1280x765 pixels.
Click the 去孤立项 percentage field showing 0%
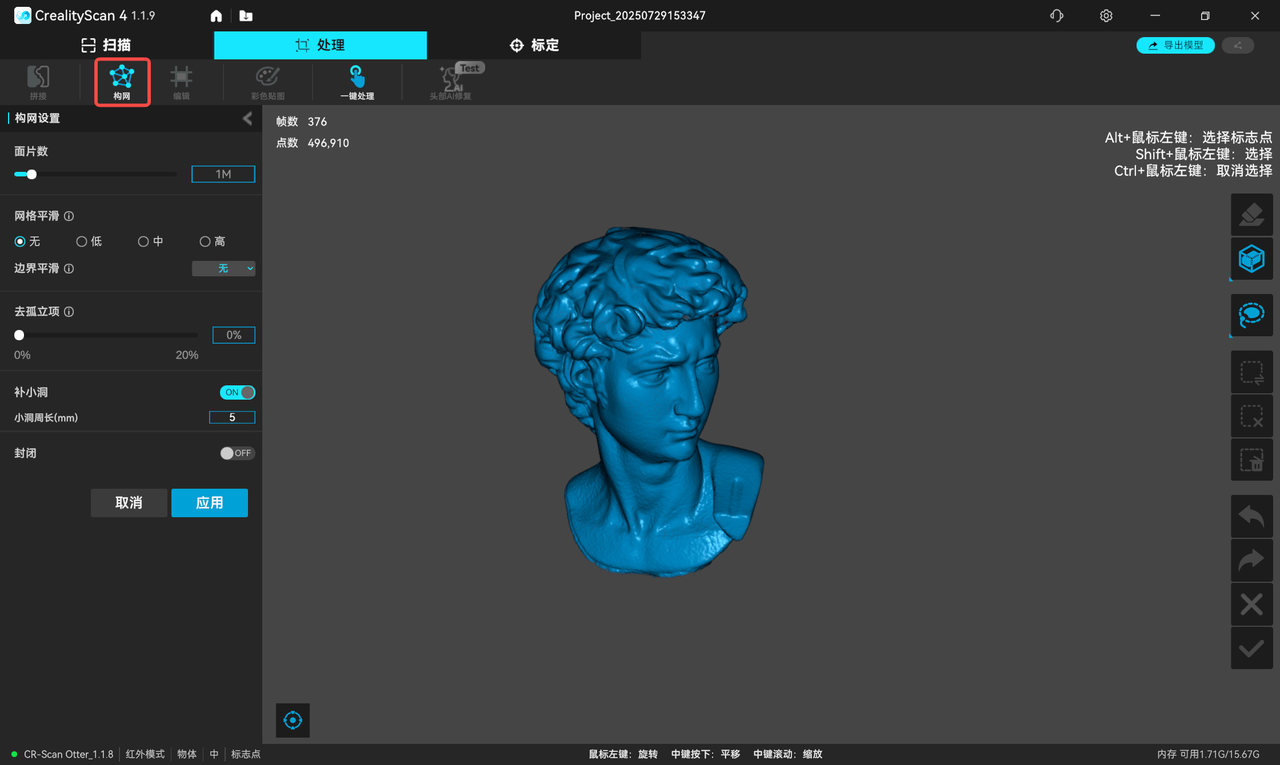[x=234, y=335]
